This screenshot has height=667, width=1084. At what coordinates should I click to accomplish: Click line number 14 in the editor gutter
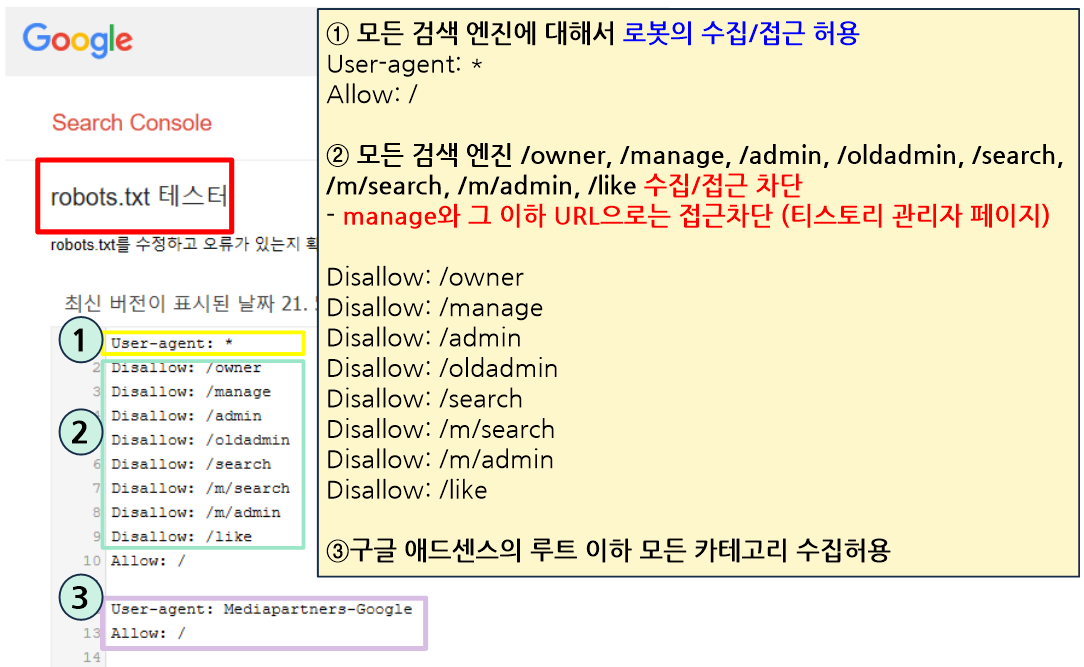(92, 657)
